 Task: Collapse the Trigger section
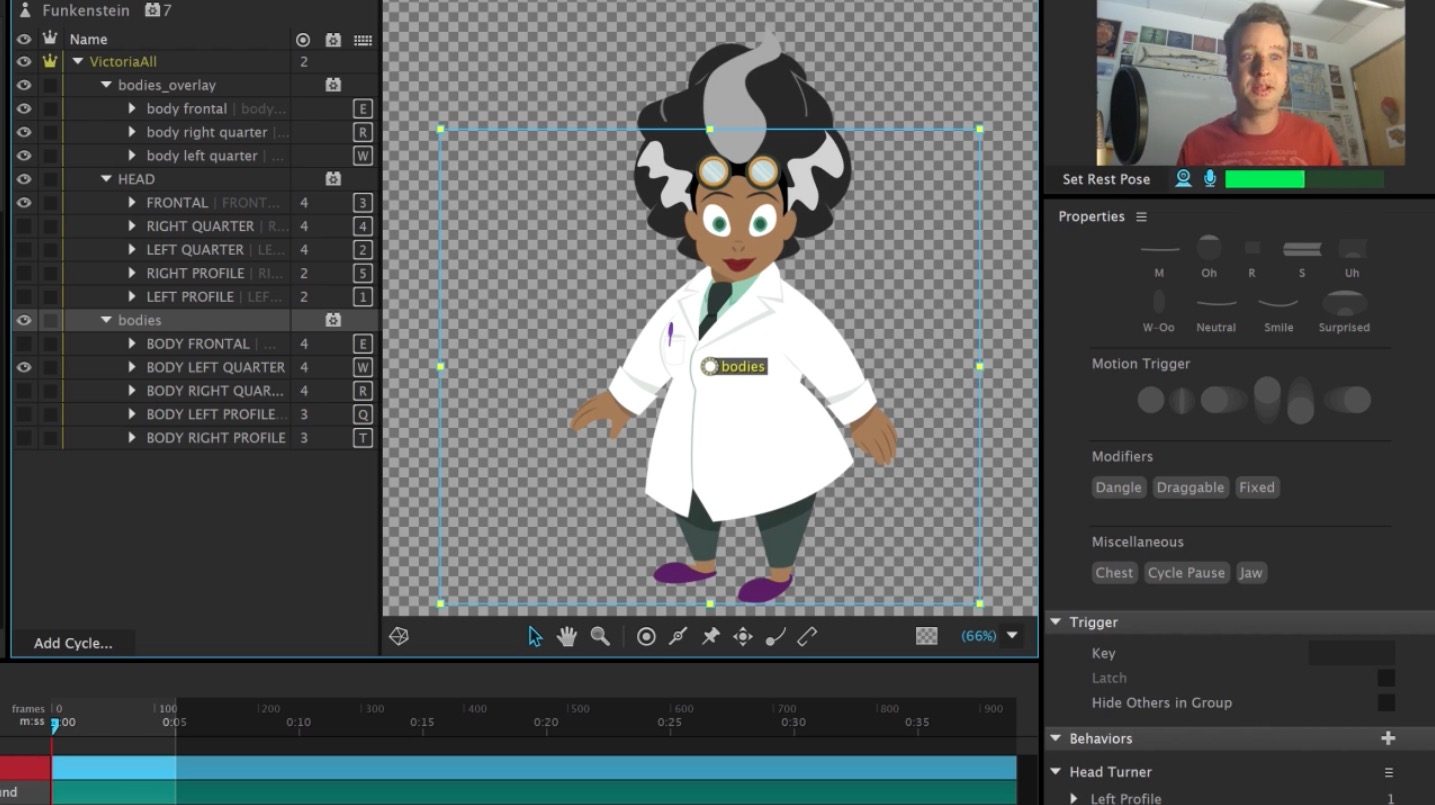pos(1055,622)
